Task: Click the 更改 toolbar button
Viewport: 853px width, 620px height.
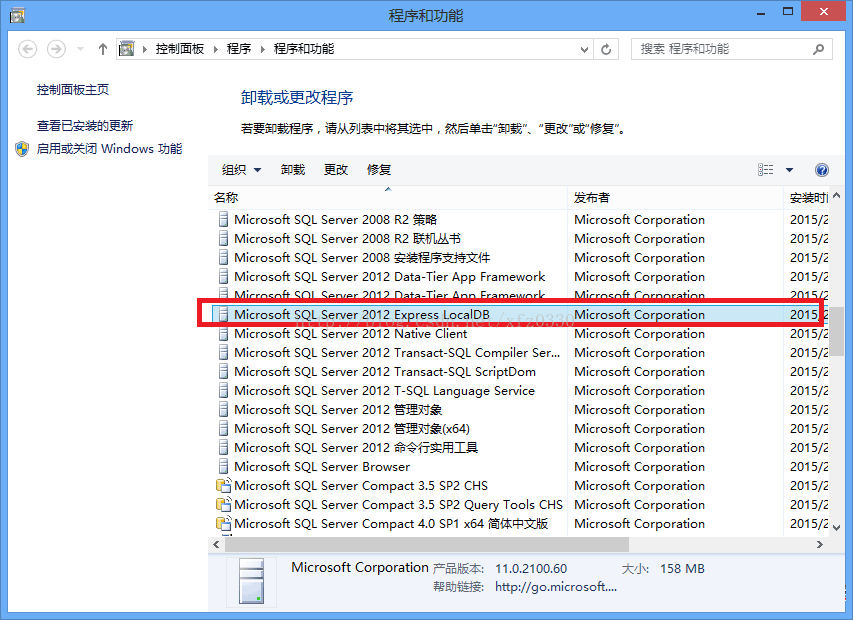Action: click(x=336, y=170)
